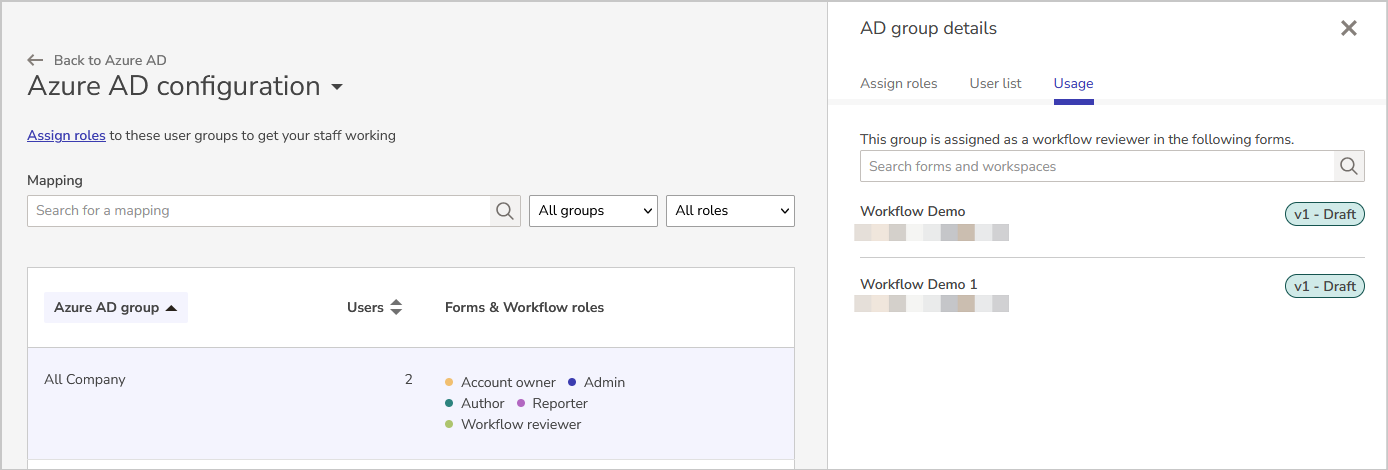Select the All Company group row
Image resolution: width=1388 pixels, height=470 pixels.
411,403
